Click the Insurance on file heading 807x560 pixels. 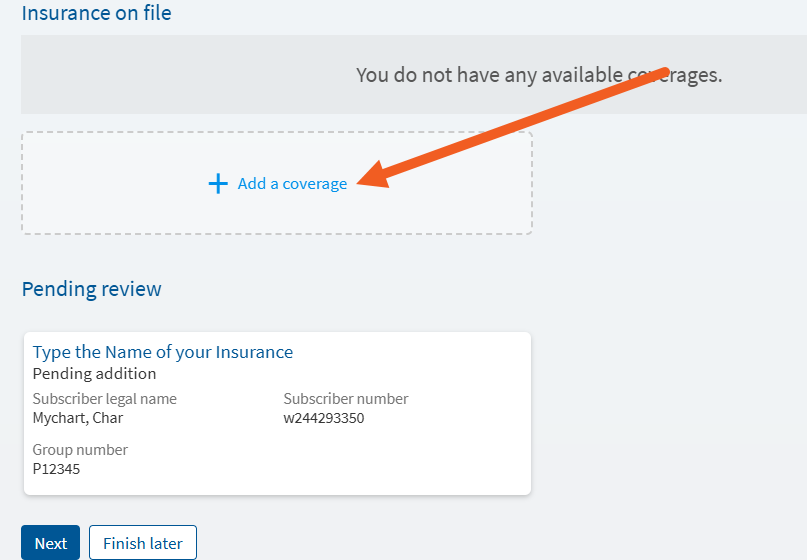click(x=96, y=13)
